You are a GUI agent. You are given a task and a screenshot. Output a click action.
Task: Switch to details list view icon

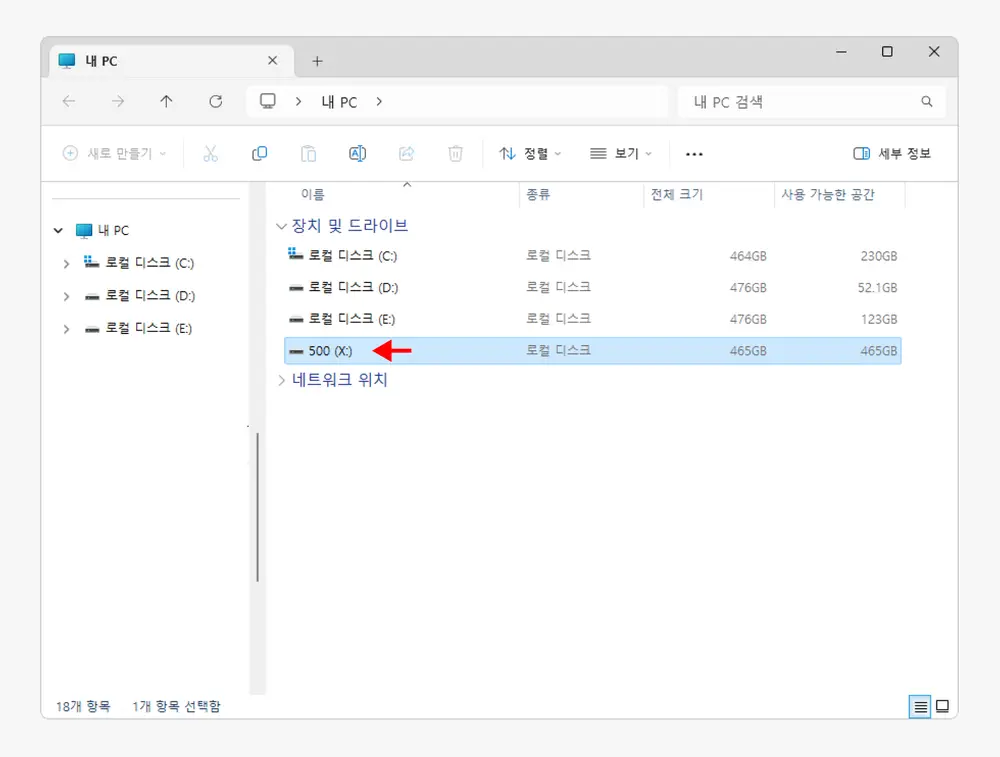click(x=919, y=706)
